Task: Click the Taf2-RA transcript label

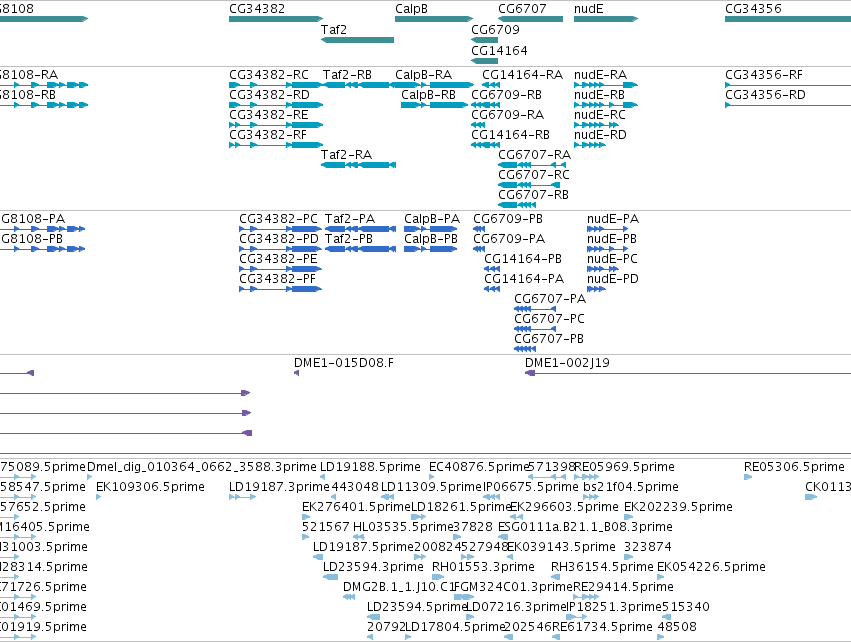Action: pyautogui.click(x=346, y=155)
